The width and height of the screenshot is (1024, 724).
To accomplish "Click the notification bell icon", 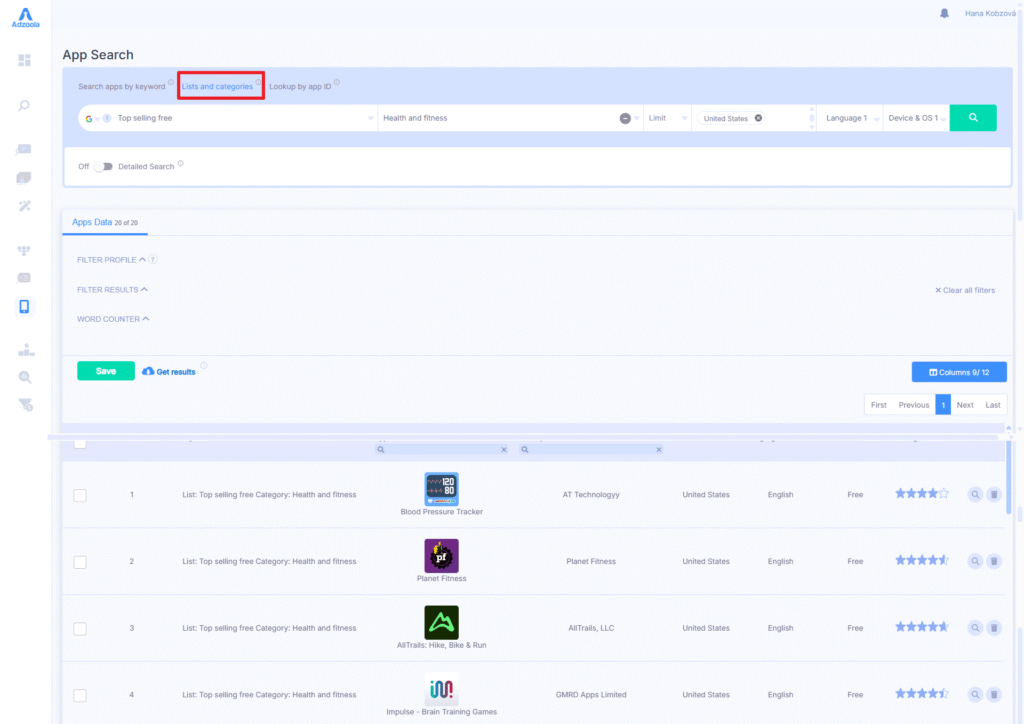I will (943, 13).
